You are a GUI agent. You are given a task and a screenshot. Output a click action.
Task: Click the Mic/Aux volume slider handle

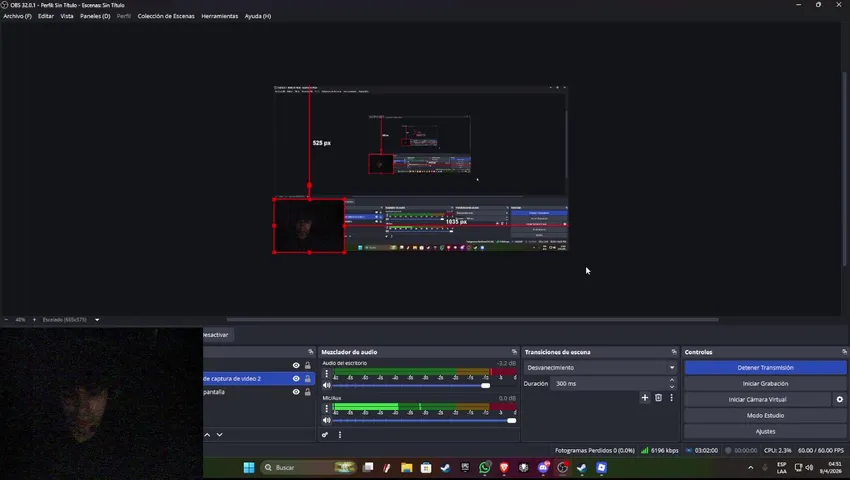click(x=512, y=420)
